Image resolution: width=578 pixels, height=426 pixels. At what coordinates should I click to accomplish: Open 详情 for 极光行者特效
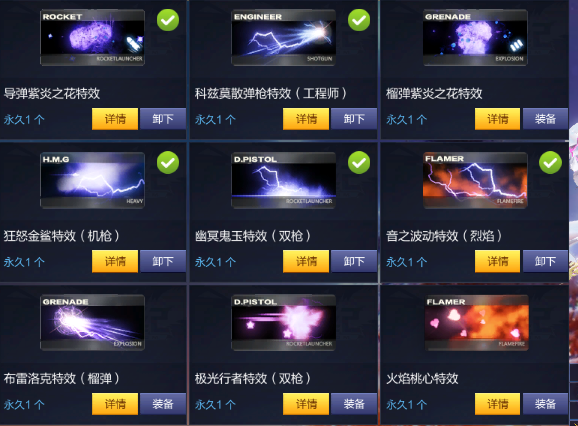(306, 404)
